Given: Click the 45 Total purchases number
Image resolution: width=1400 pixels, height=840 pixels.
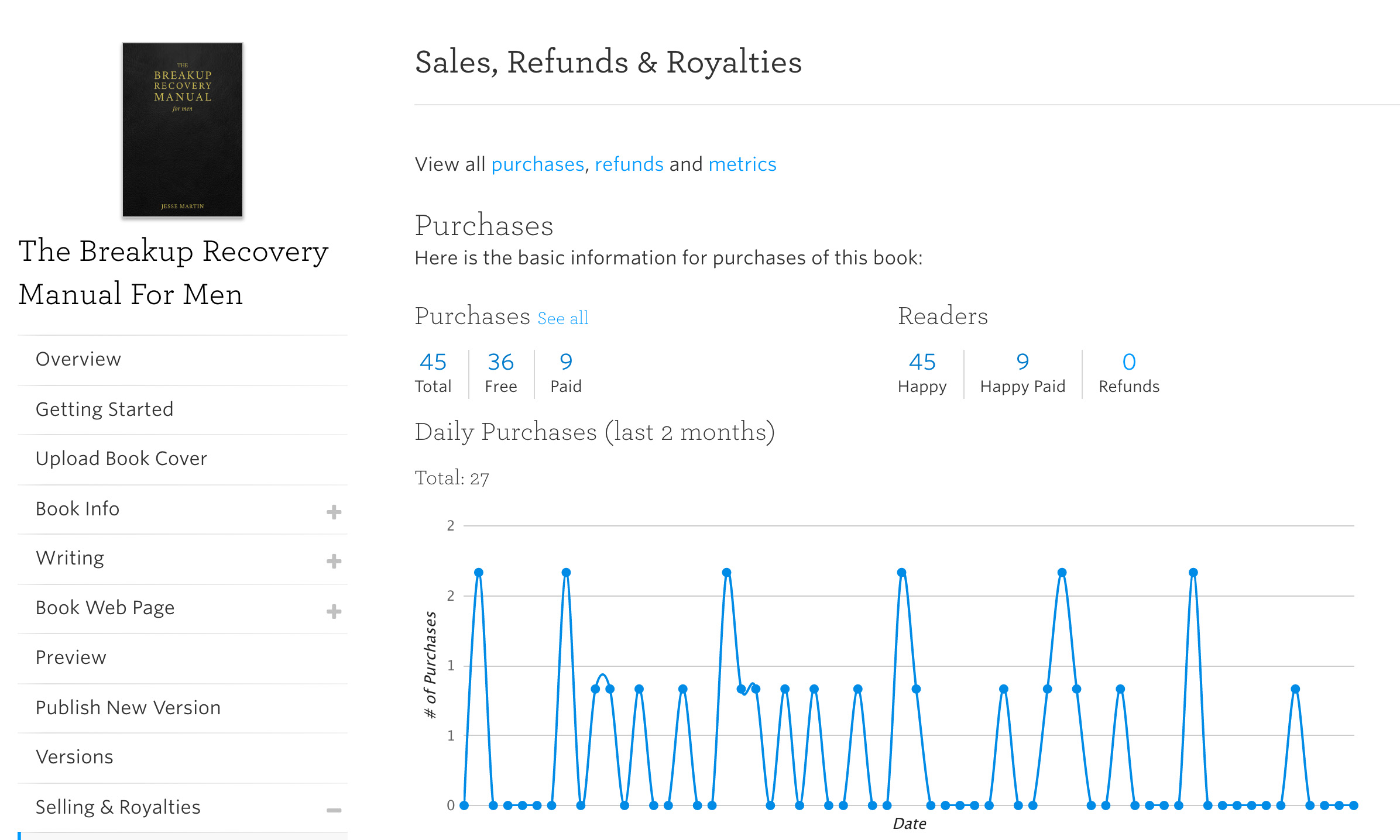Looking at the screenshot, I should point(433,362).
